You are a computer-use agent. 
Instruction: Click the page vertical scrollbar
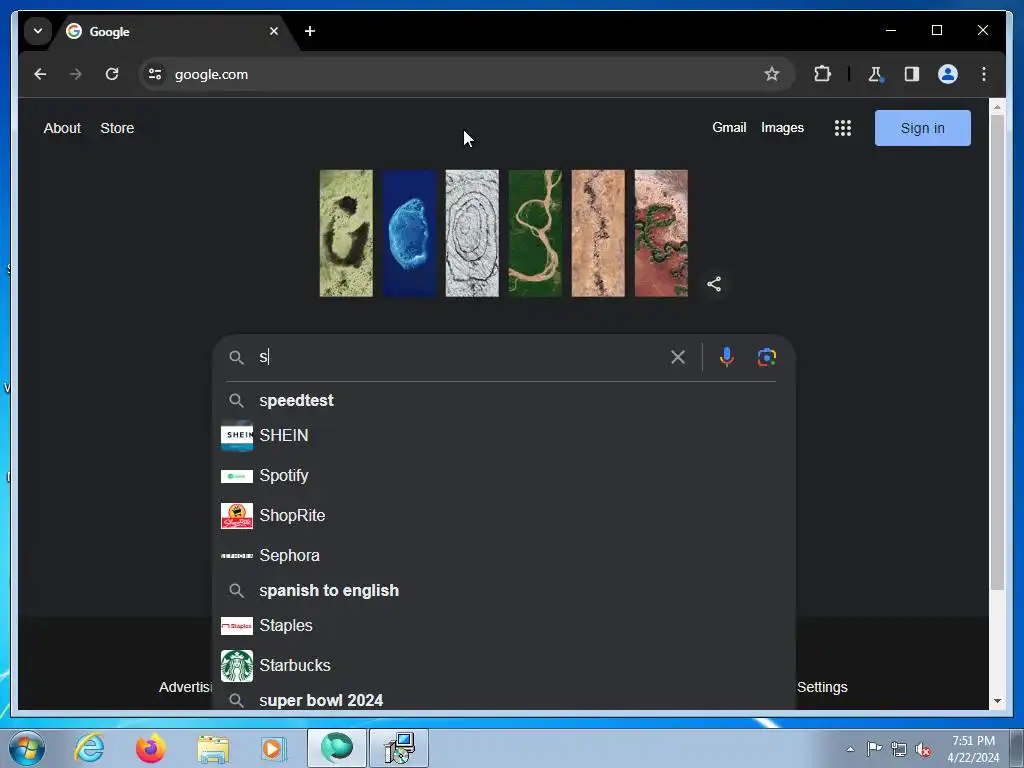(997, 353)
